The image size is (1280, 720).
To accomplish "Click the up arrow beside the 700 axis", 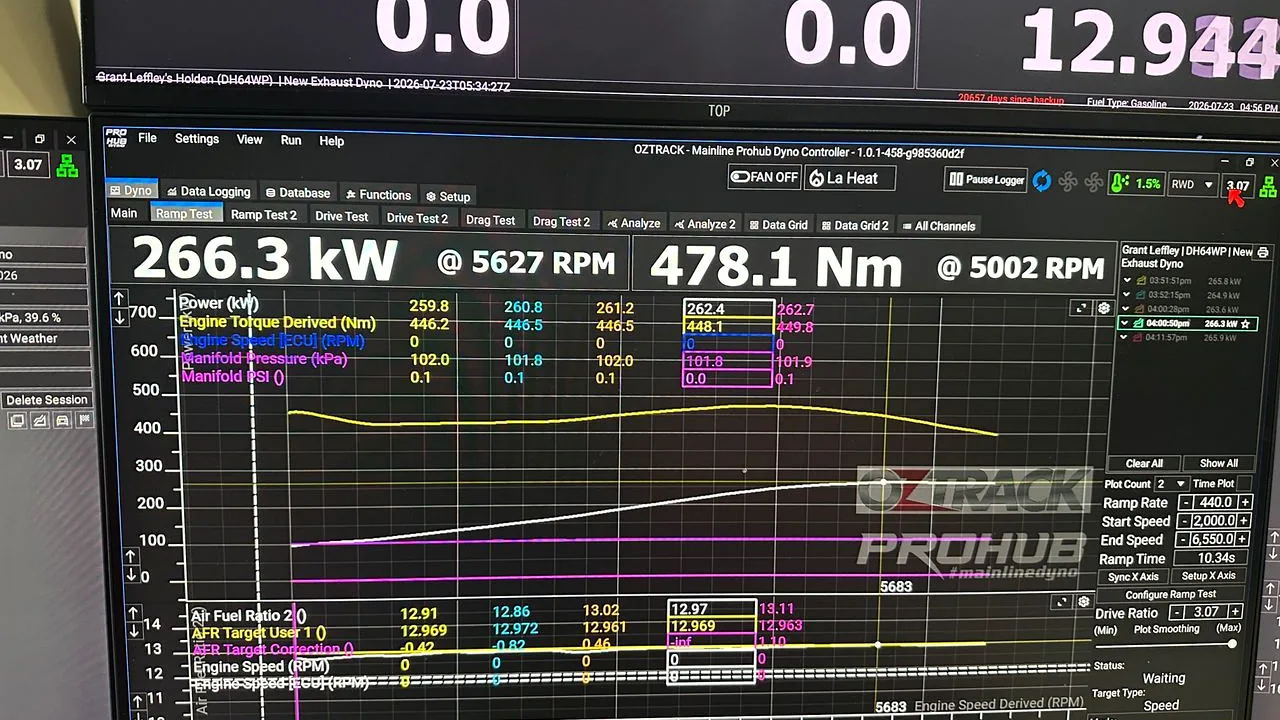I will [x=119, y=298].
